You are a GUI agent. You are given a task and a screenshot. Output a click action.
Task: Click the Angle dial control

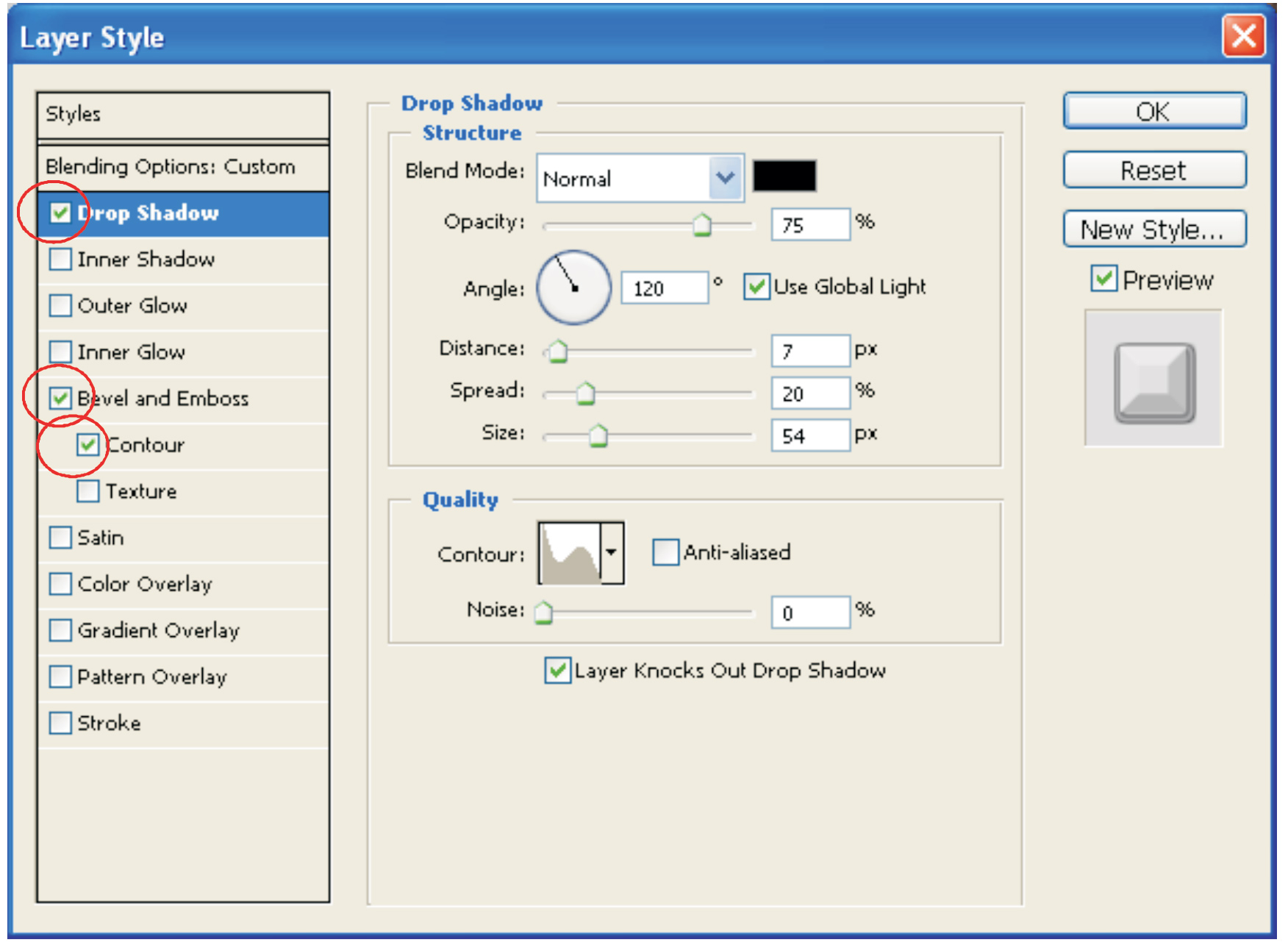pyautogui.click(x=573, y=288)
